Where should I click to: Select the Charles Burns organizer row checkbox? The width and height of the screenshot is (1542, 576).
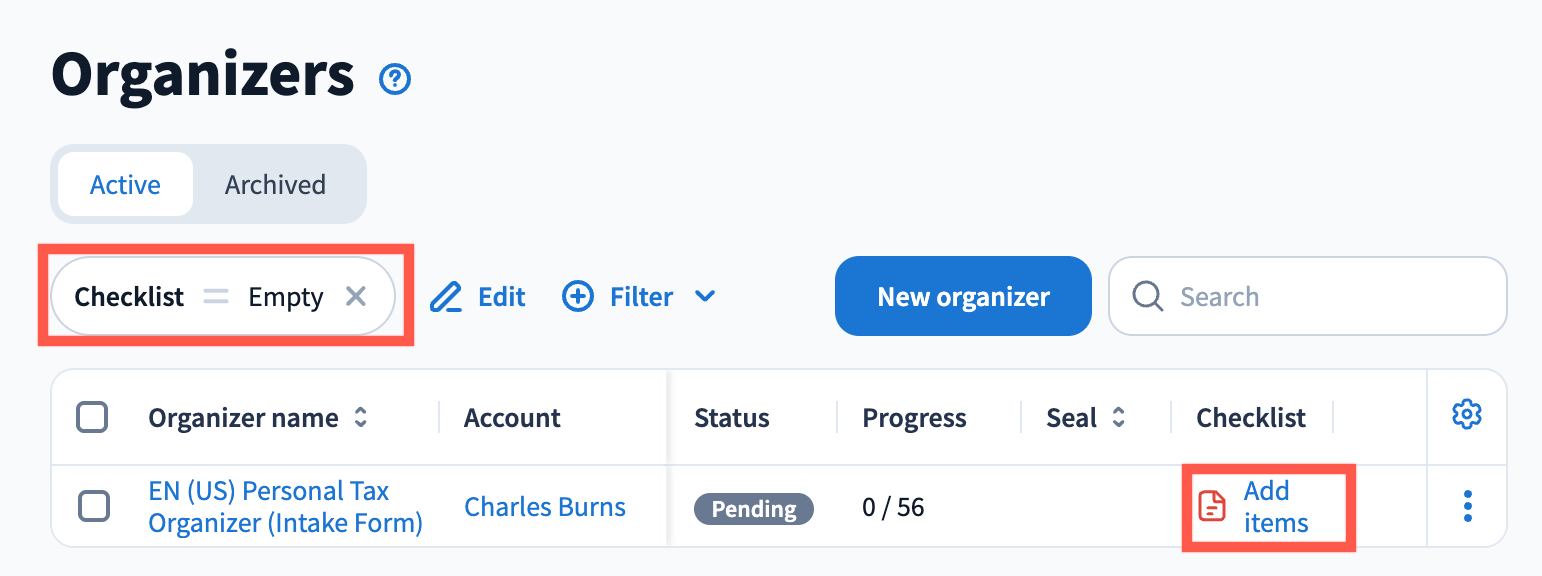coord(94,507)
